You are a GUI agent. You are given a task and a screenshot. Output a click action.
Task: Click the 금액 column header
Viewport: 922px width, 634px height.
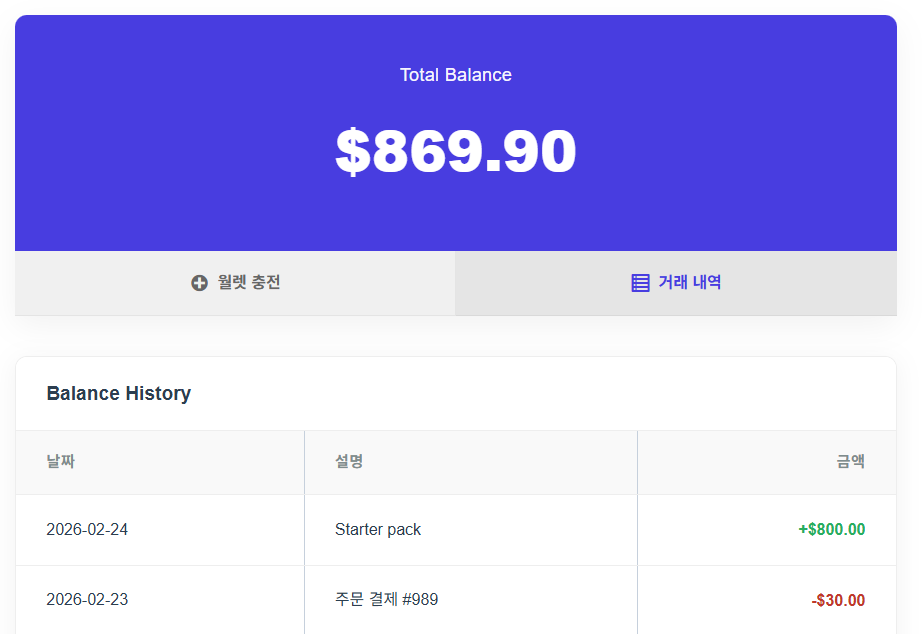851,461
